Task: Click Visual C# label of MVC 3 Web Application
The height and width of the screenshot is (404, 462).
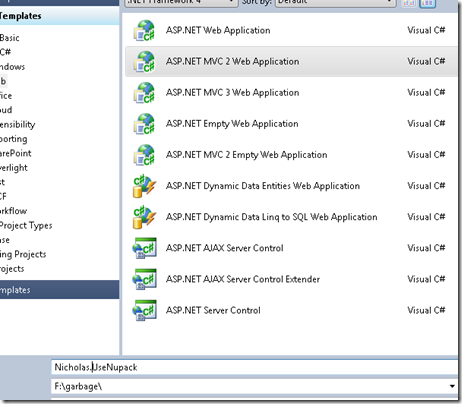Action: [x=426, y=92]
